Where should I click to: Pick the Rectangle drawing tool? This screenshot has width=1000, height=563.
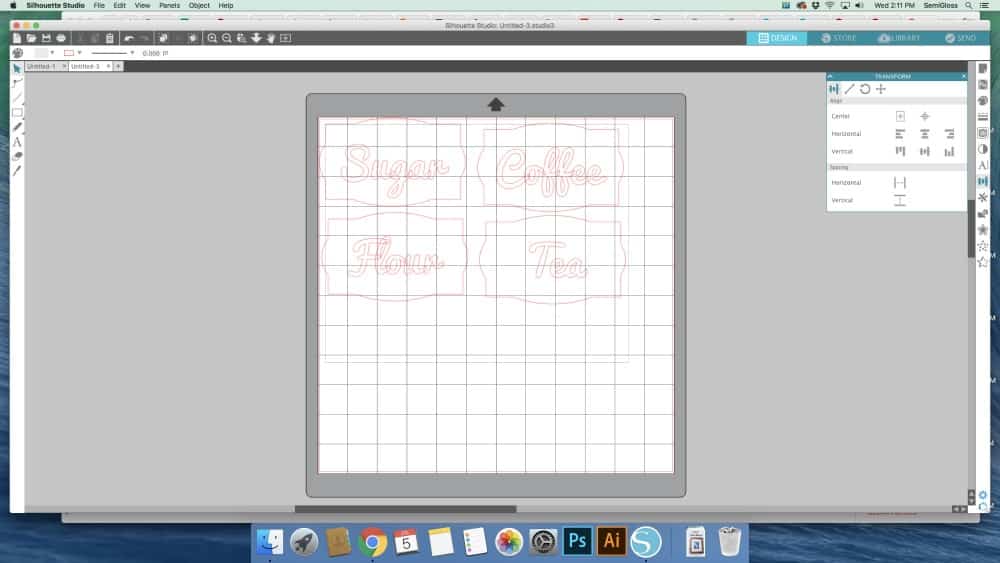tap(17, 112)
